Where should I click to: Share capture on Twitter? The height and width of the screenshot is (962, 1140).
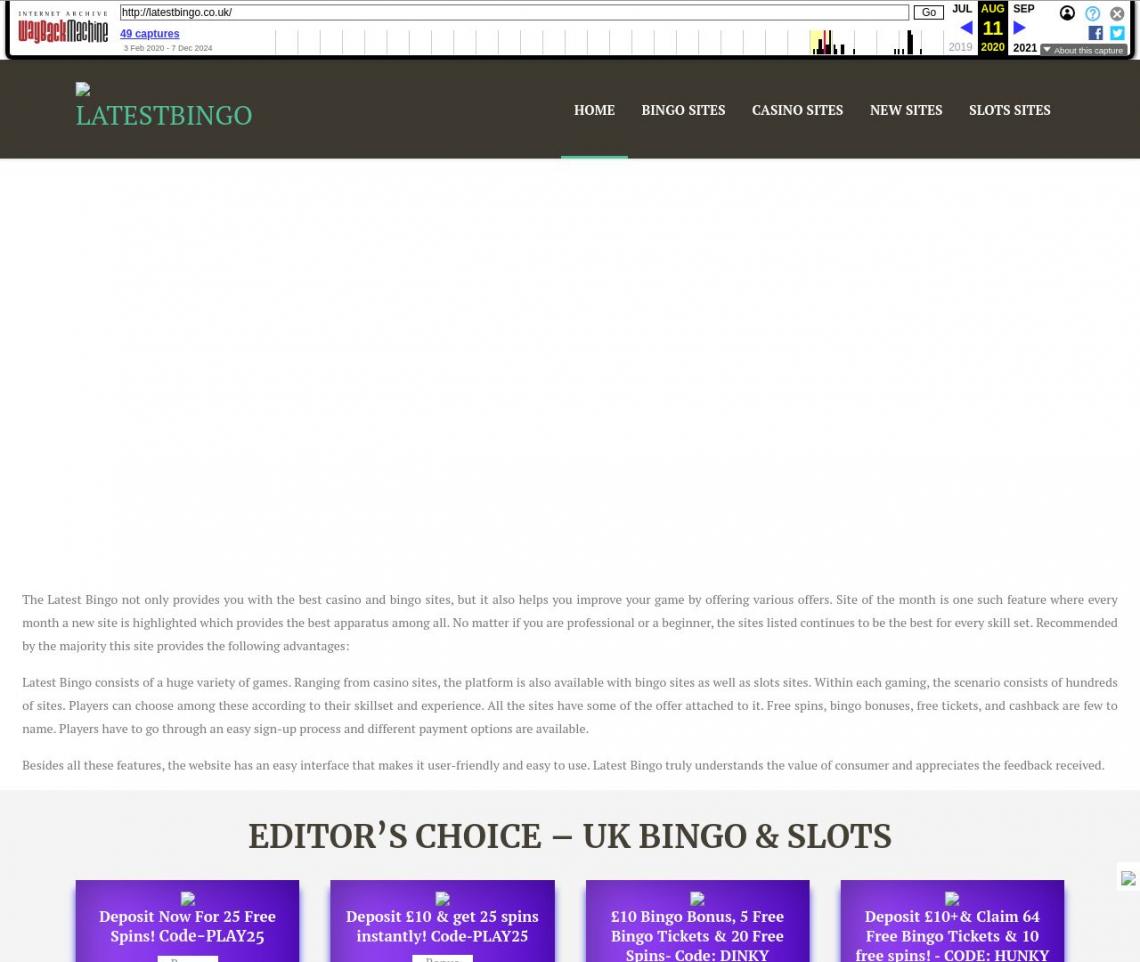point(1117,33)
